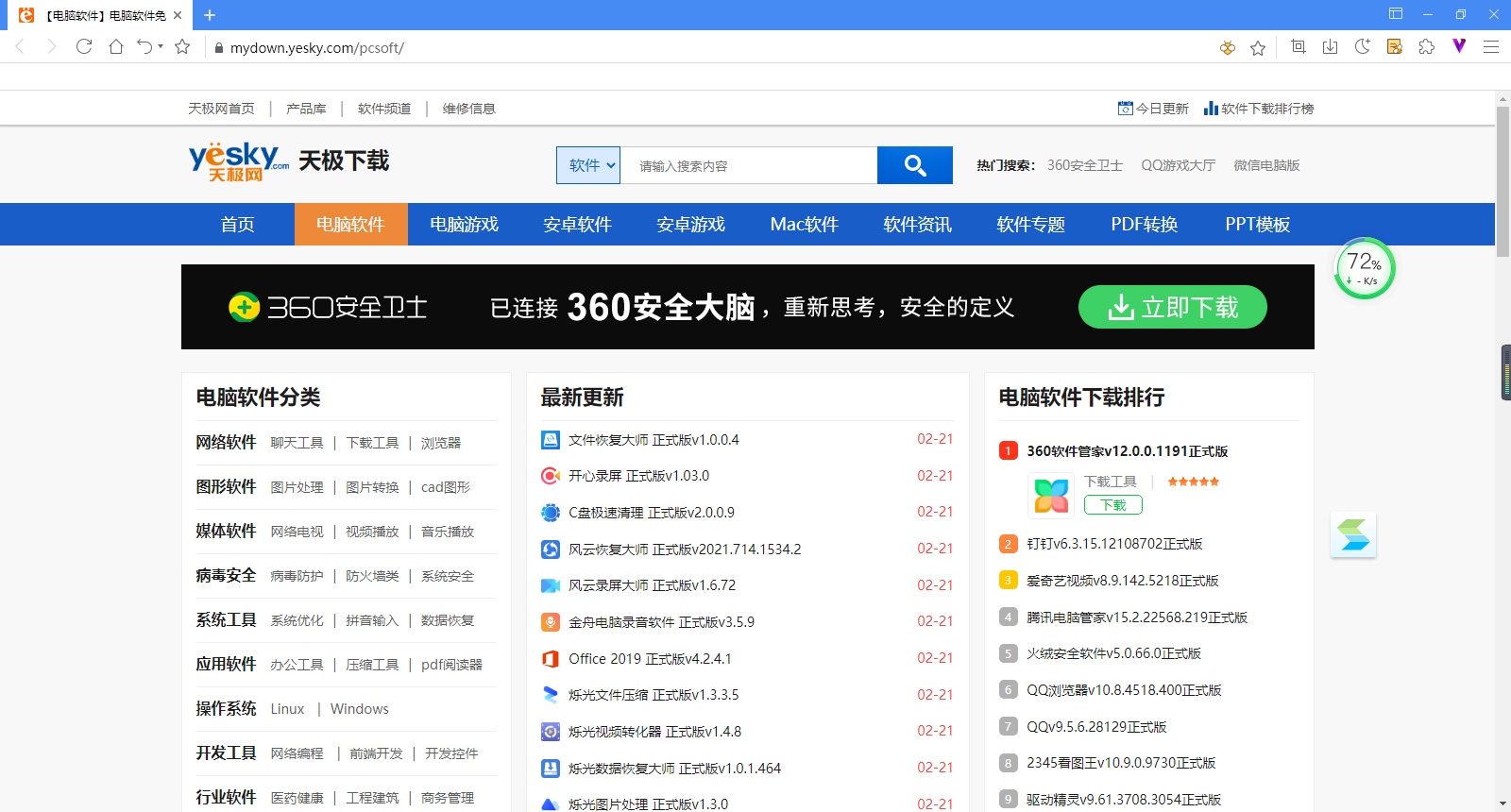Click the favorites star right of address bar

click(x=1258, y=48)
